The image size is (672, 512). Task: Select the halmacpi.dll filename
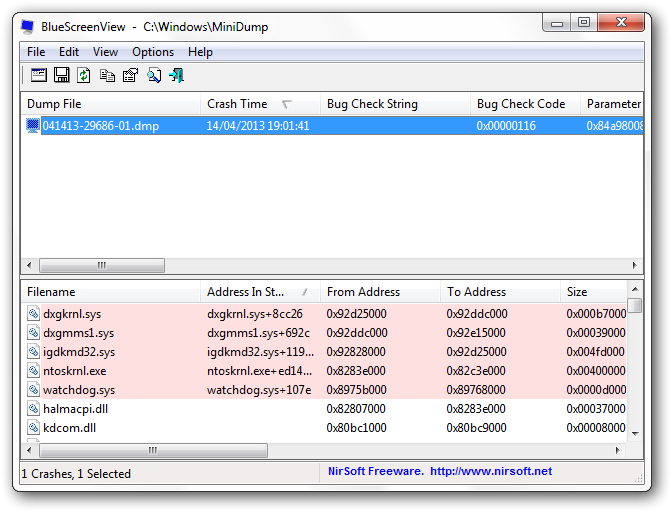(75, 409)
